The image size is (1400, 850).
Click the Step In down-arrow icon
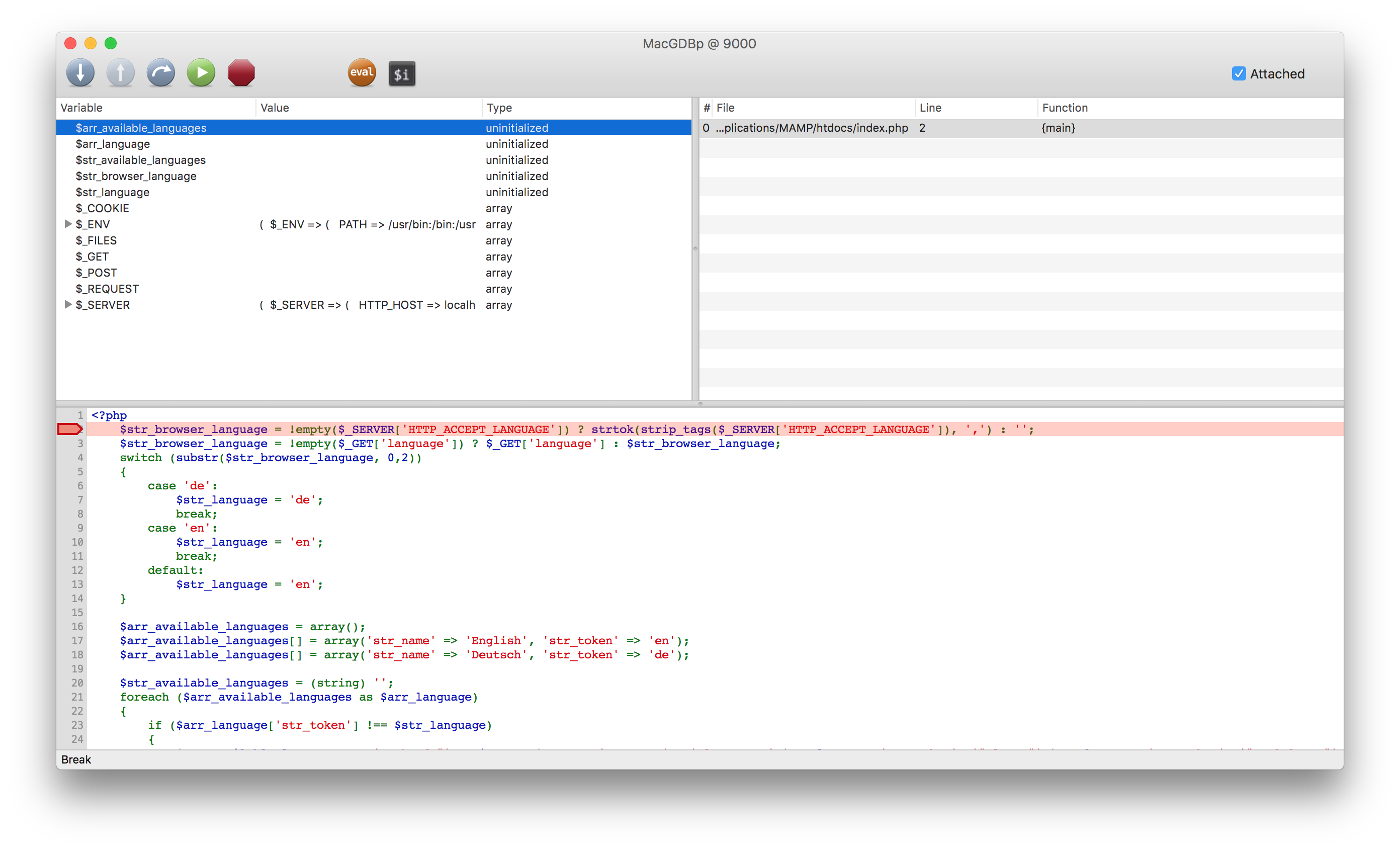80,73
